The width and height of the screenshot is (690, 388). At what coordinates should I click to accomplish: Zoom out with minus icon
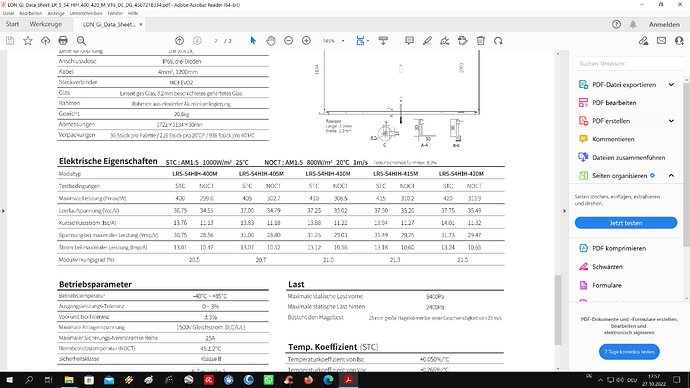(x=288, y=41)
